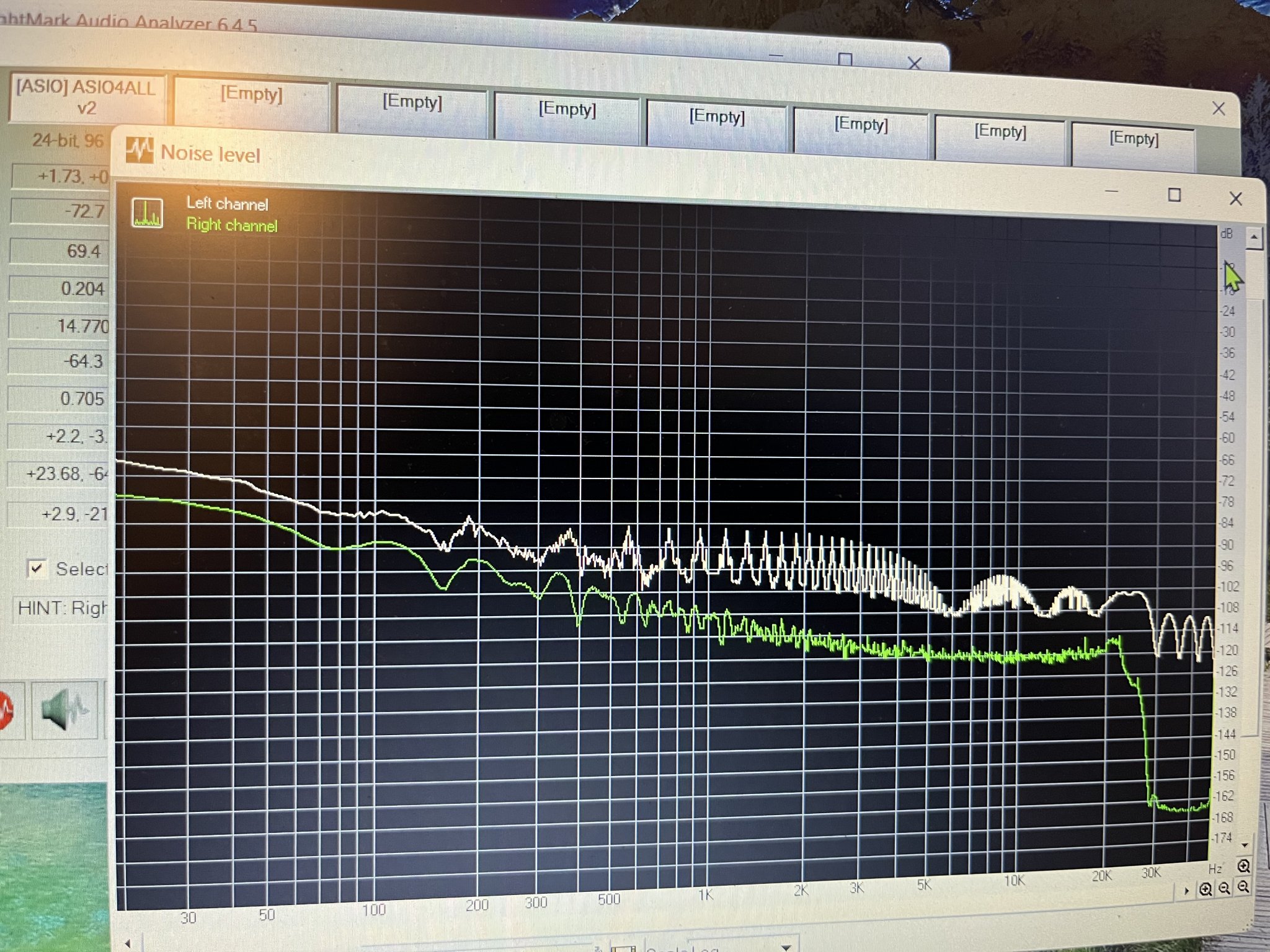Close the RightMark Audio Analyzer main window
Viewport: 1270px width, 952px height.
tap(914, 63)
